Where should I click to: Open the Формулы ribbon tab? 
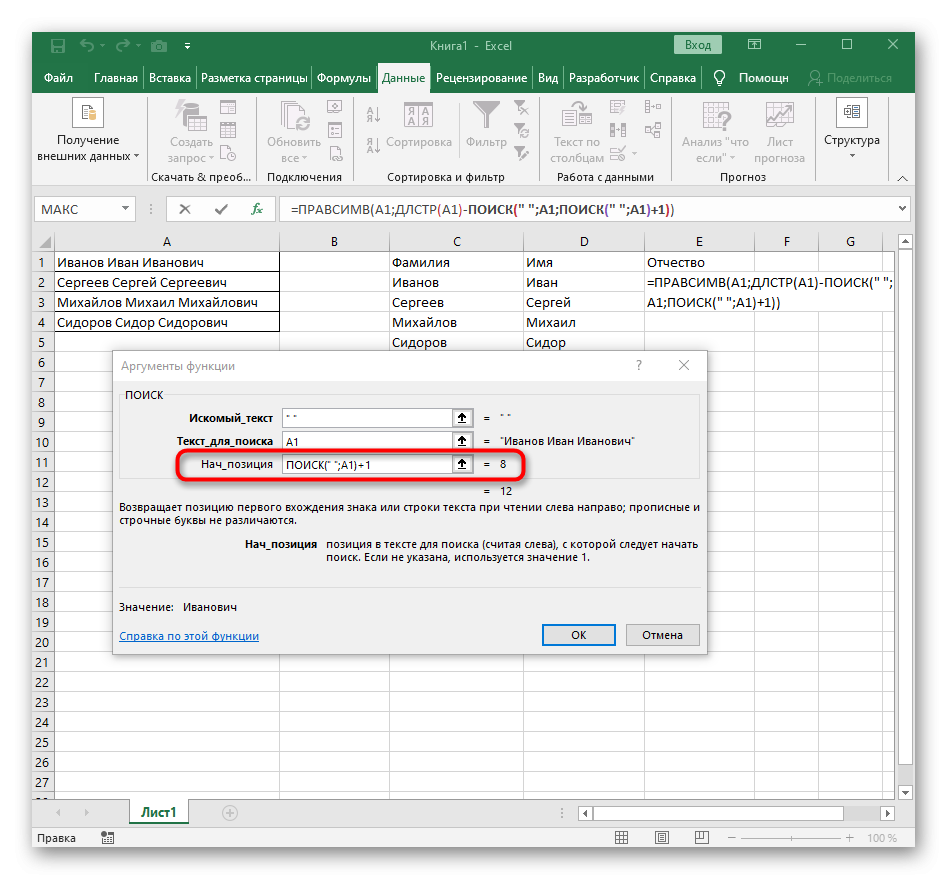344,78
